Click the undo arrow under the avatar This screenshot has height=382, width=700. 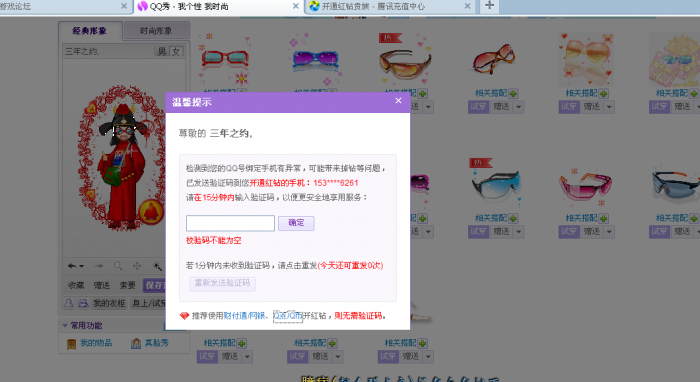tap(71, 266)
